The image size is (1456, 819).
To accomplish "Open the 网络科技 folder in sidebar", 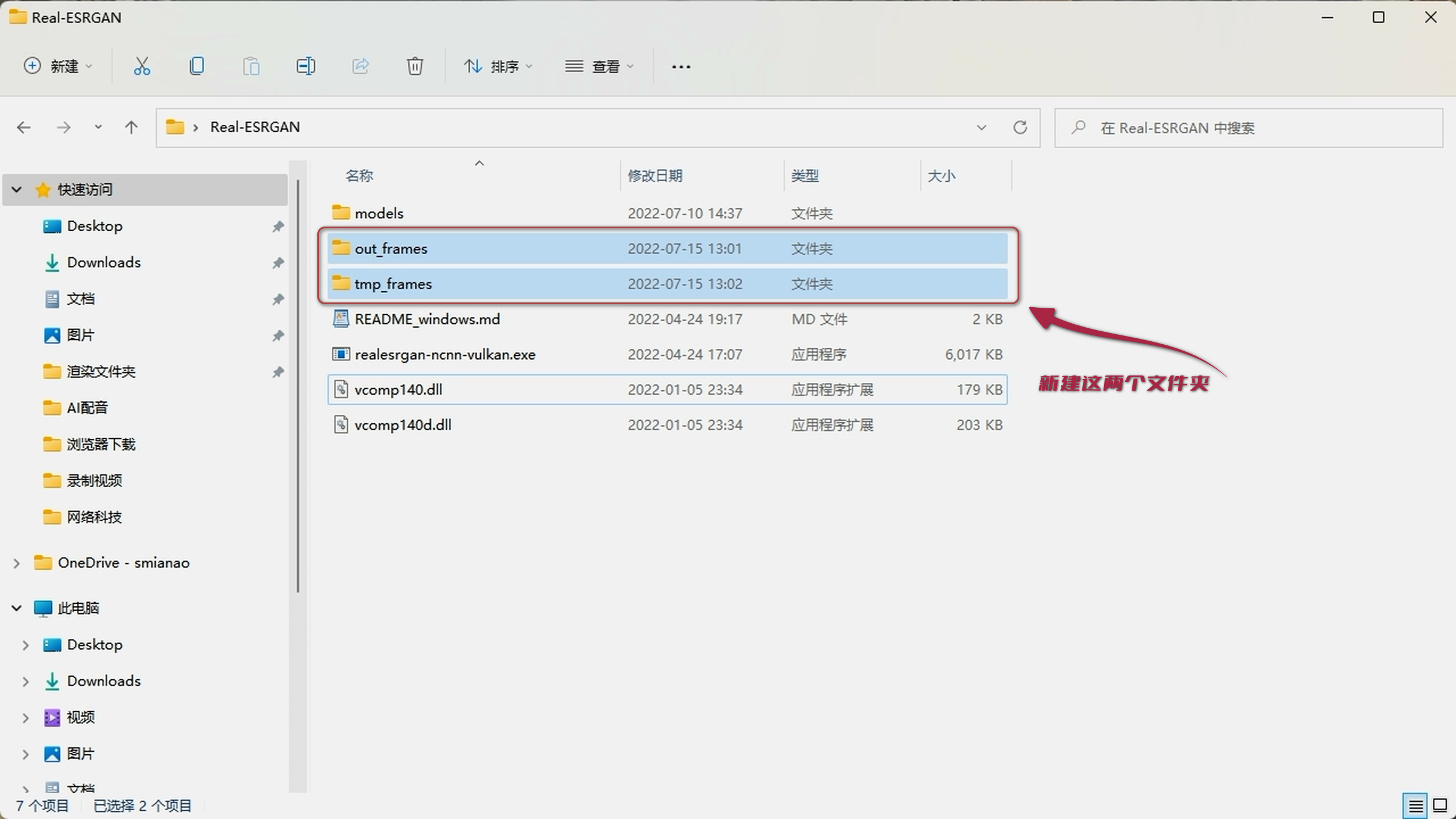I will pyautogui.click(x=94, y=517).
